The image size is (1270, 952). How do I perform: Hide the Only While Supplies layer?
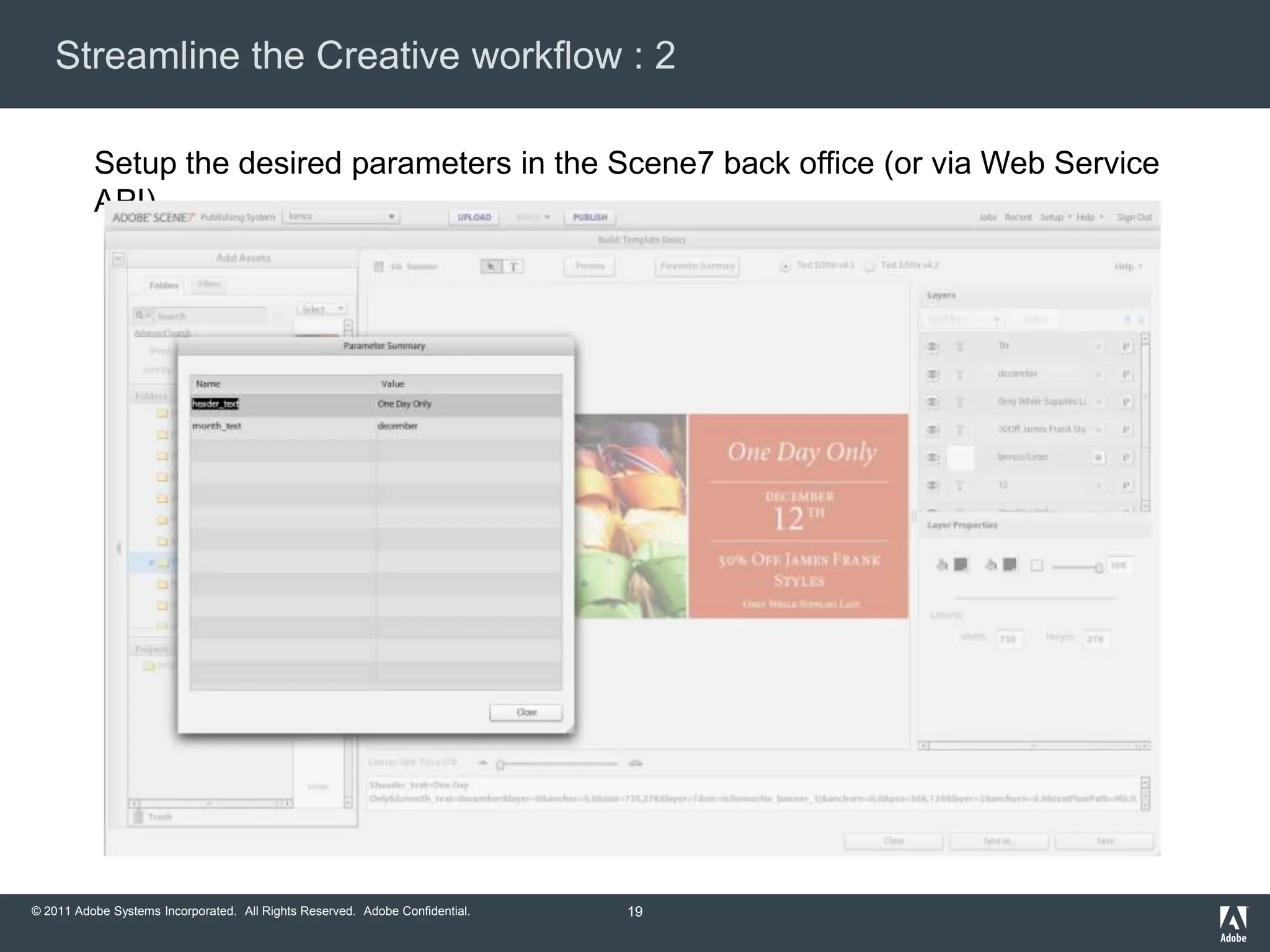(932, 402)
